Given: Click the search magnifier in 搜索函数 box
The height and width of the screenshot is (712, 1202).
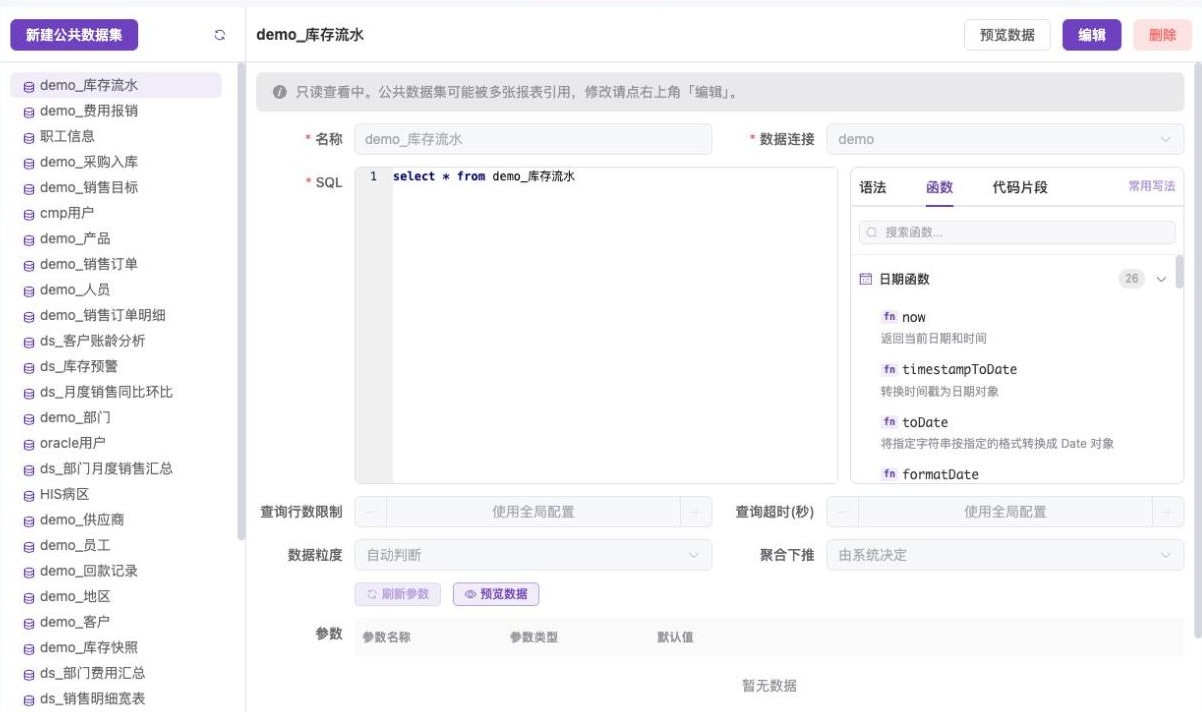Looking at the screenshot, I should (x=872, y=232).
